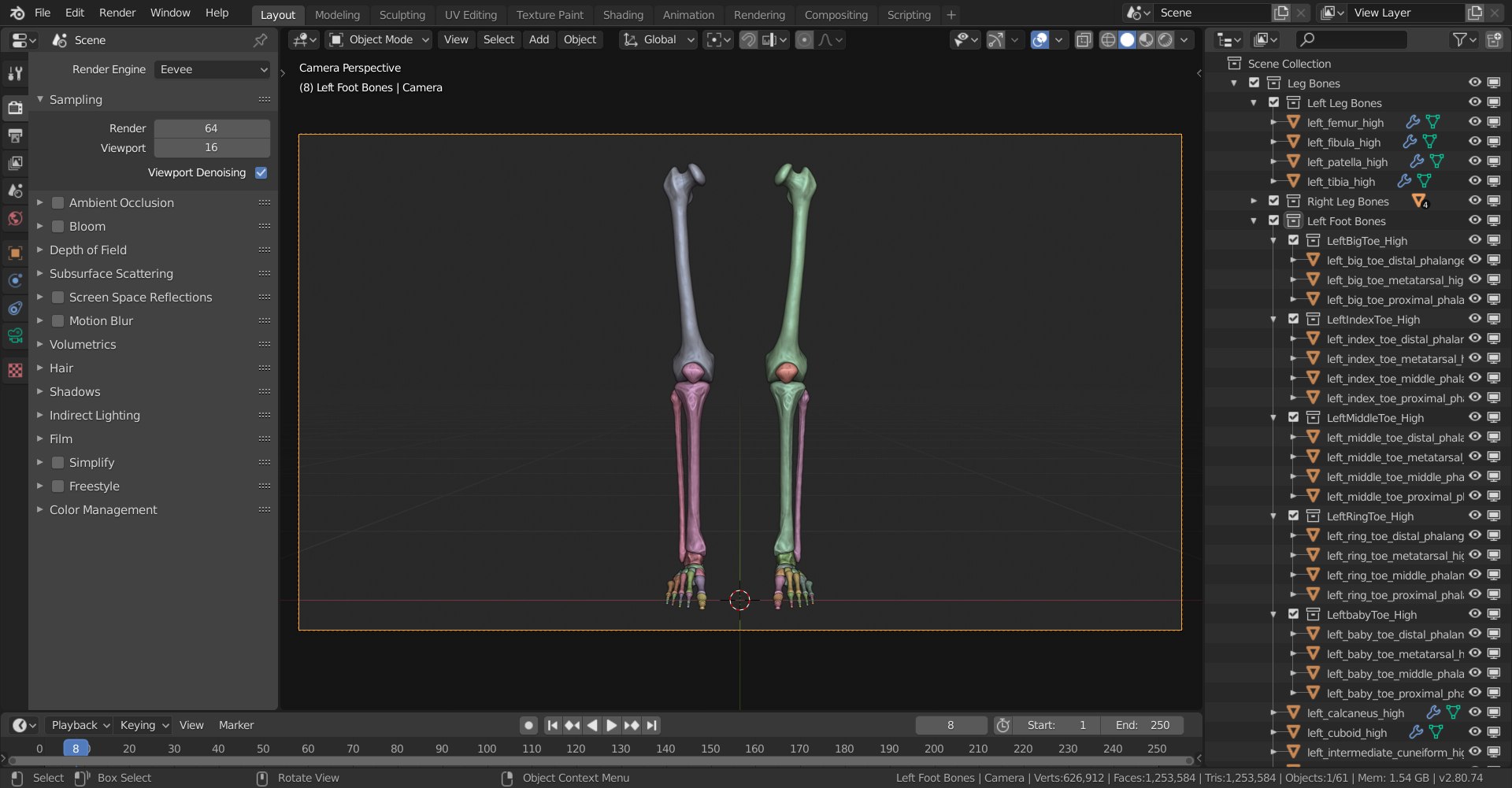Switch to the Sculpting workspace tab

pos(402,14)
